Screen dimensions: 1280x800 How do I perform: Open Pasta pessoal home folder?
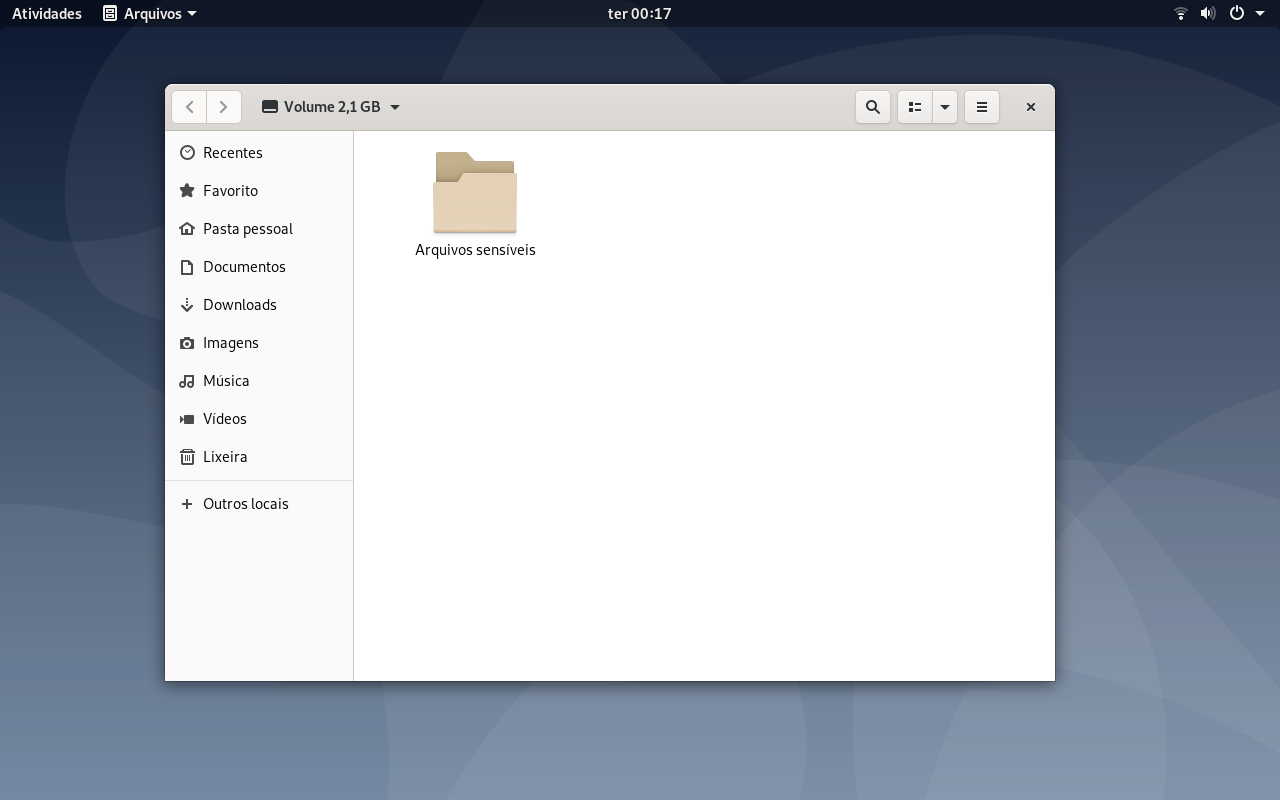coord(259,229)
